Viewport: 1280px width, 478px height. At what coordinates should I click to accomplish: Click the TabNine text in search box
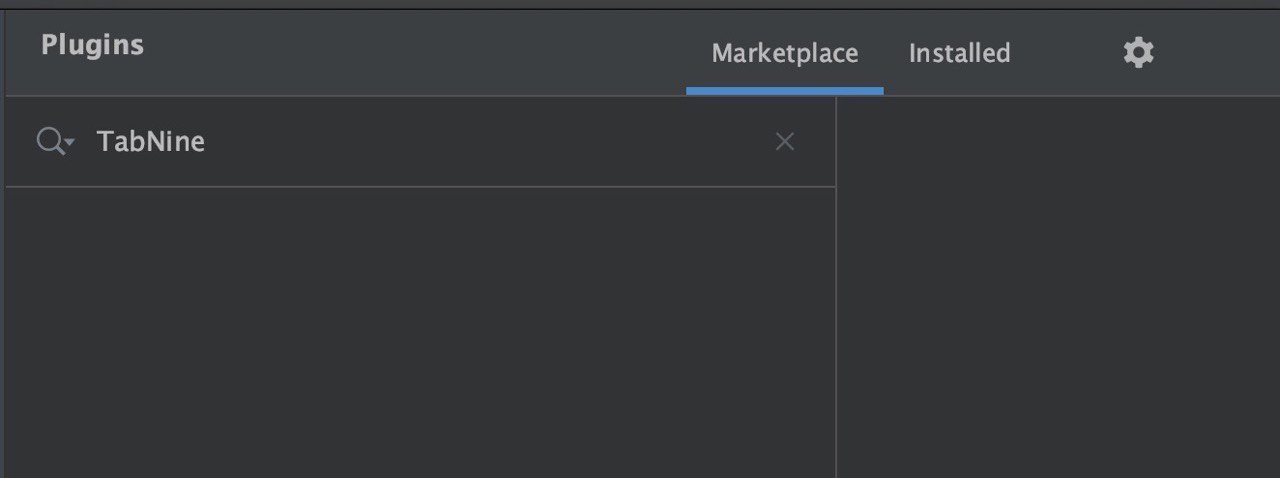click(x=150, y=142)
